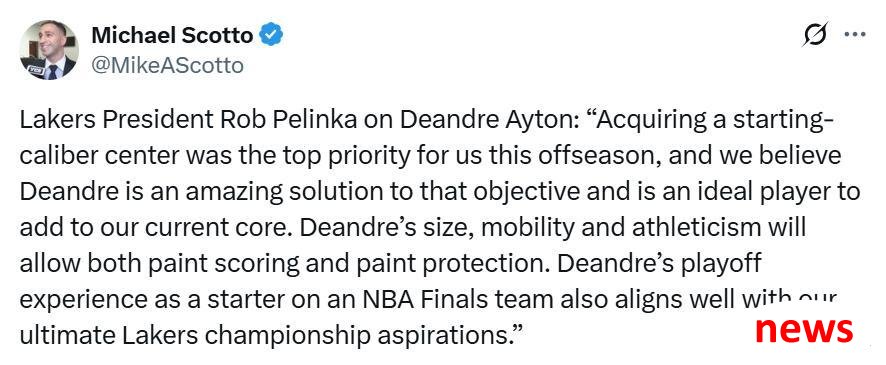Open the @MikeAScotto handle link
Image resolution: width=886 pixels, height=365 pixels.
167,66
